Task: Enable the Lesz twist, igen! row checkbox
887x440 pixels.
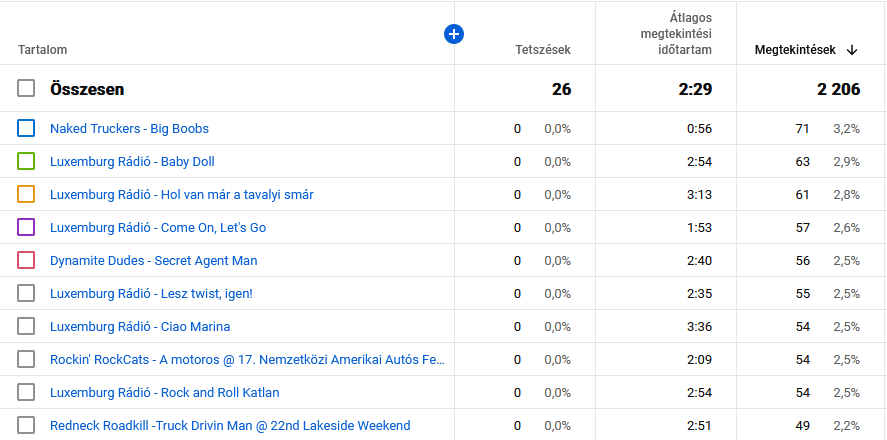Action: [x=26, y=293]
